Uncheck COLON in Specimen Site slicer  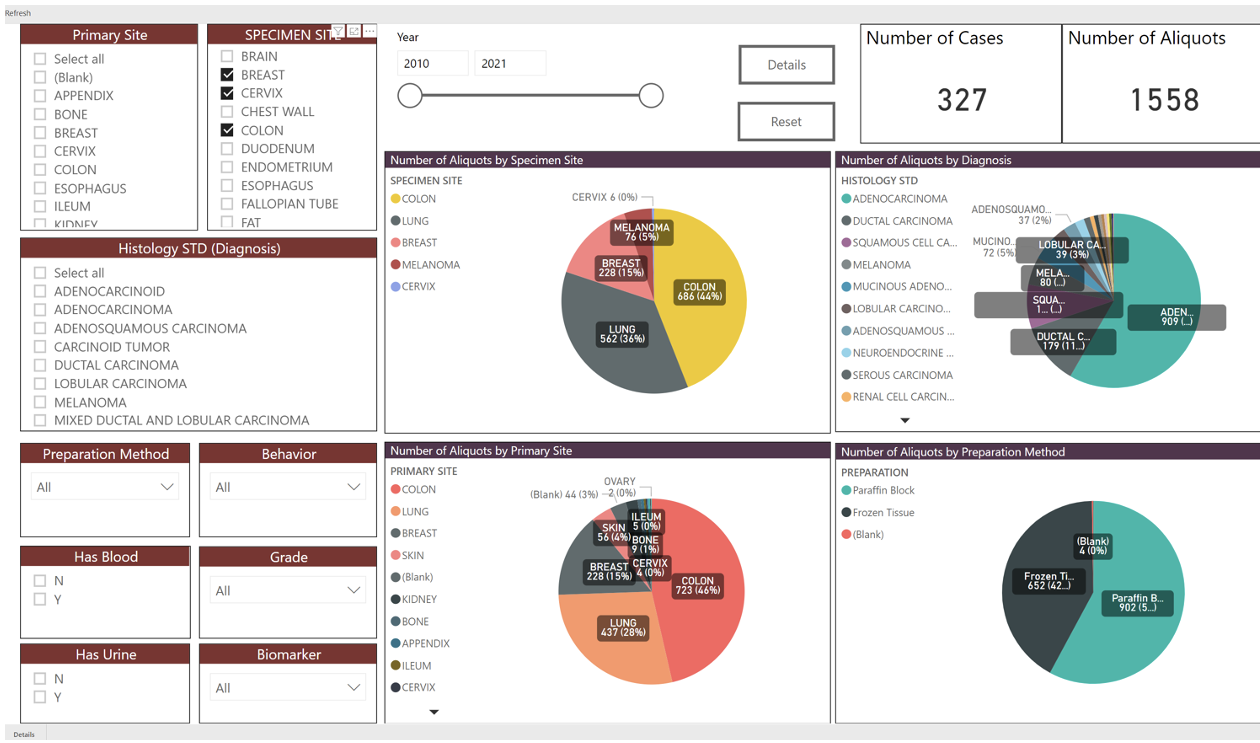tap(227, 130)
